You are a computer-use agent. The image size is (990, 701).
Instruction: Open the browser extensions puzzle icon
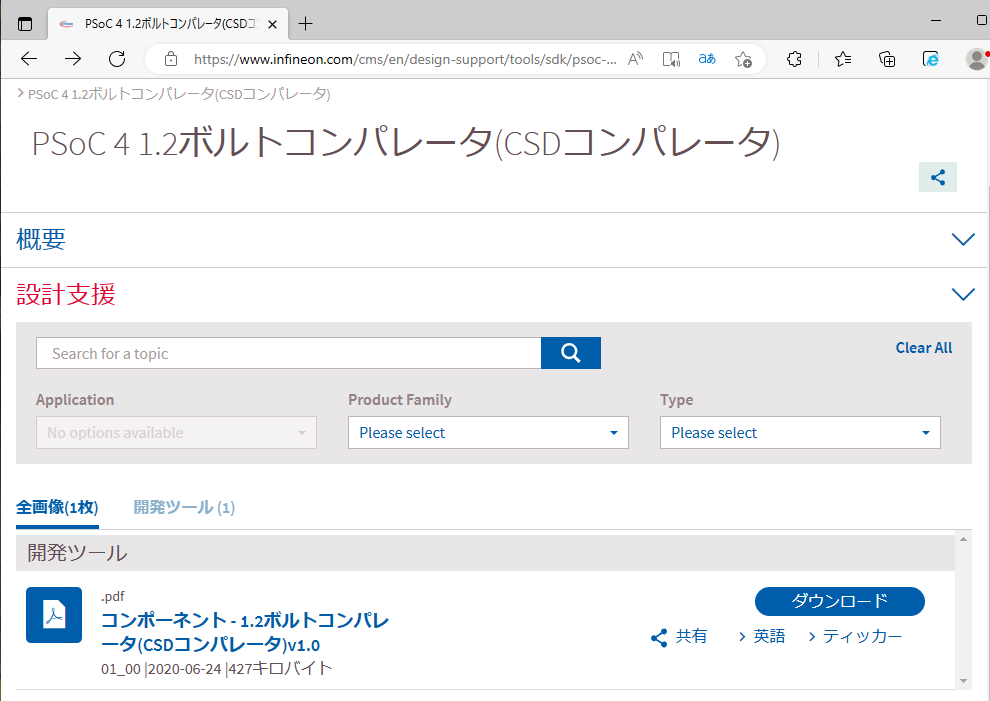(x=794, y=59)
